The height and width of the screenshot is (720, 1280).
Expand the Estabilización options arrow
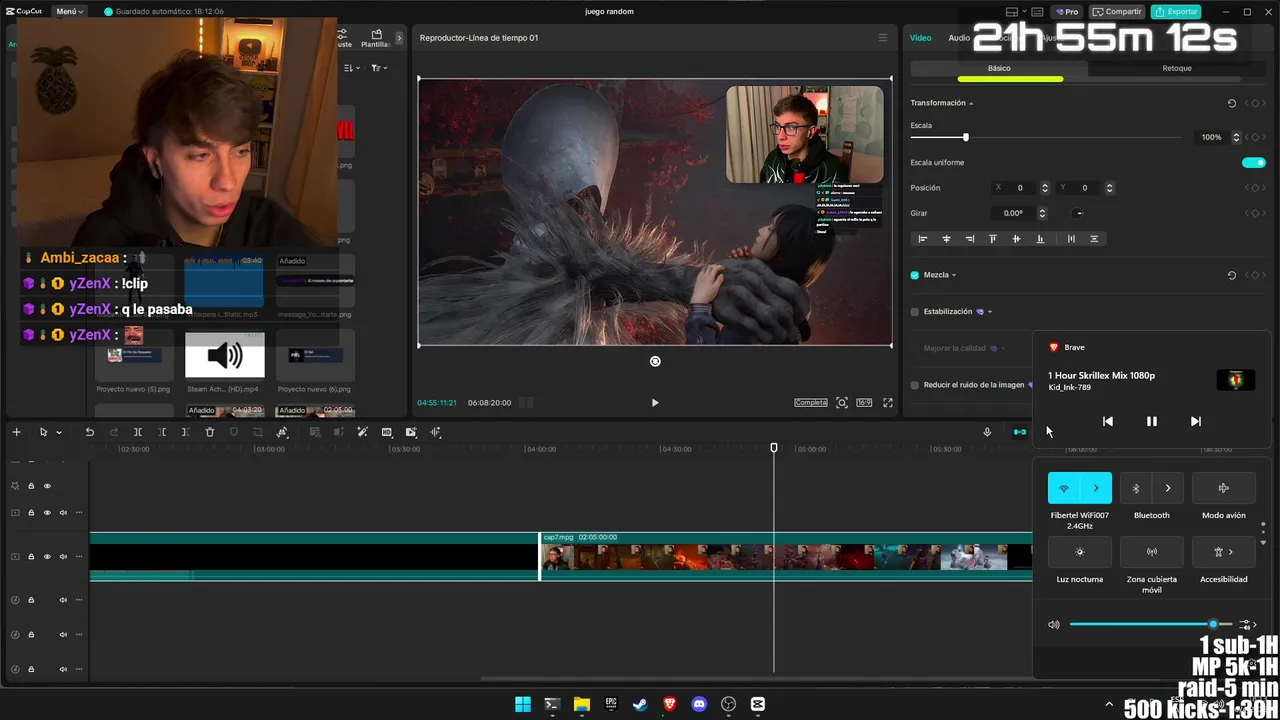(x=990, y=312)
